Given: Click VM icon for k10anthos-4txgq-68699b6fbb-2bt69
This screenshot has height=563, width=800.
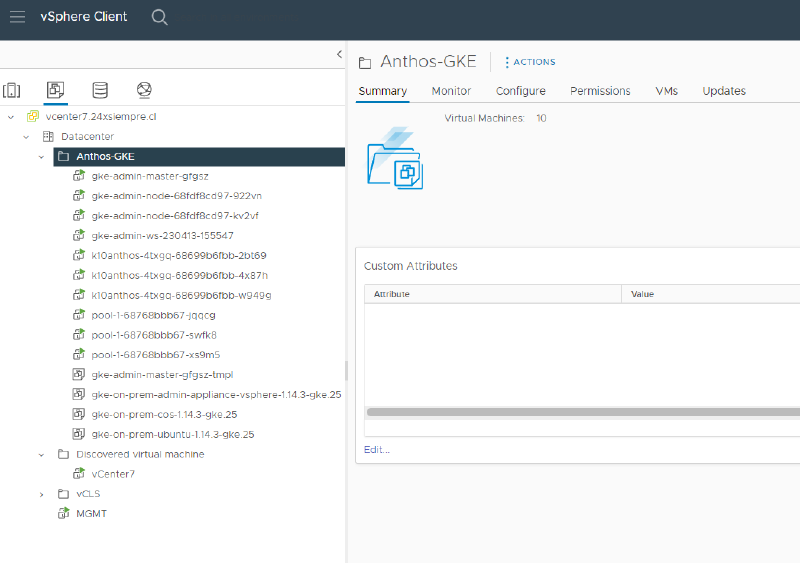Looking at the screenshot, I should click(x=79, y=255).
